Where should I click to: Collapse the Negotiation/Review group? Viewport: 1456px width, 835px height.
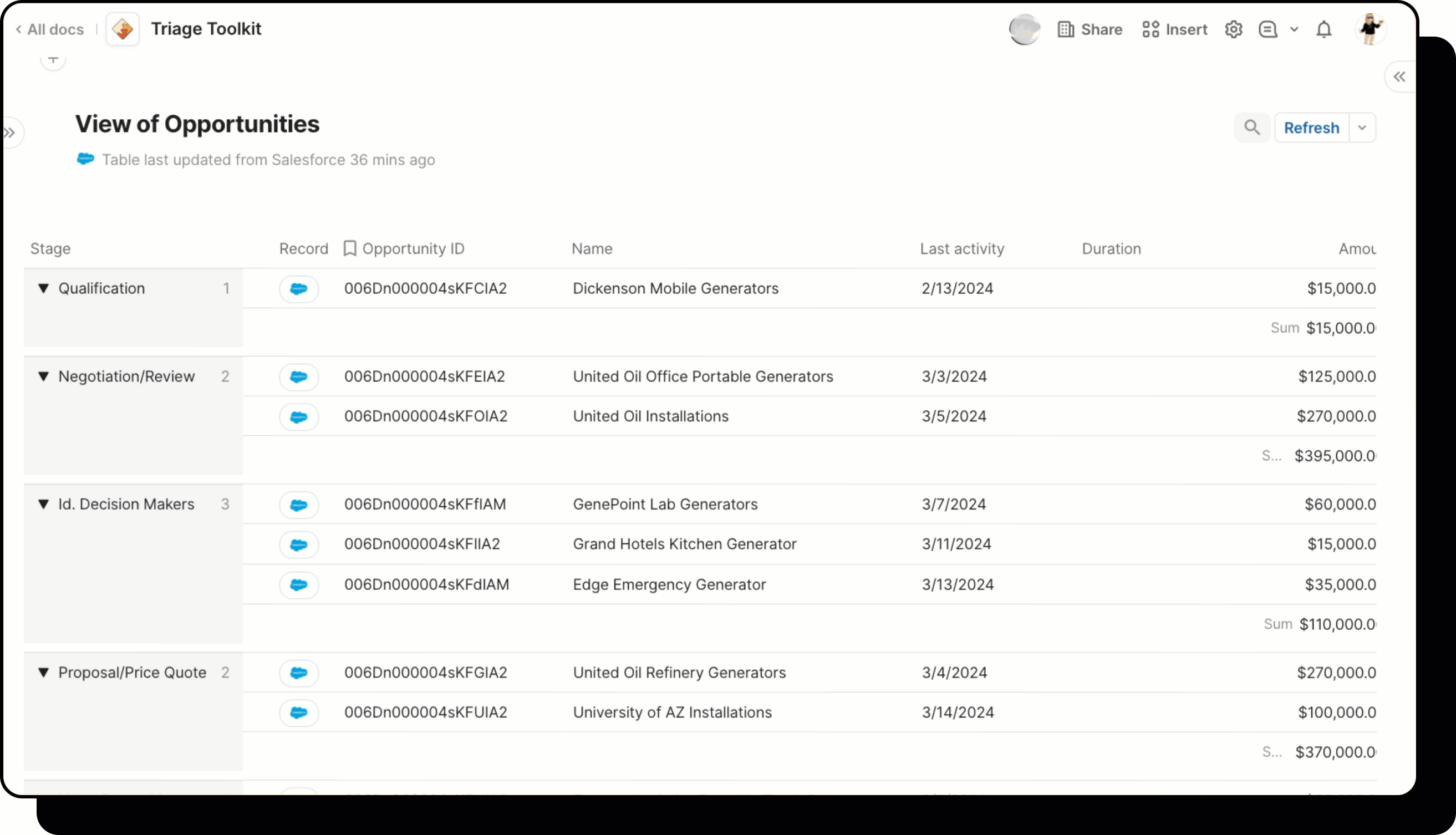click(x=44, y=376)
